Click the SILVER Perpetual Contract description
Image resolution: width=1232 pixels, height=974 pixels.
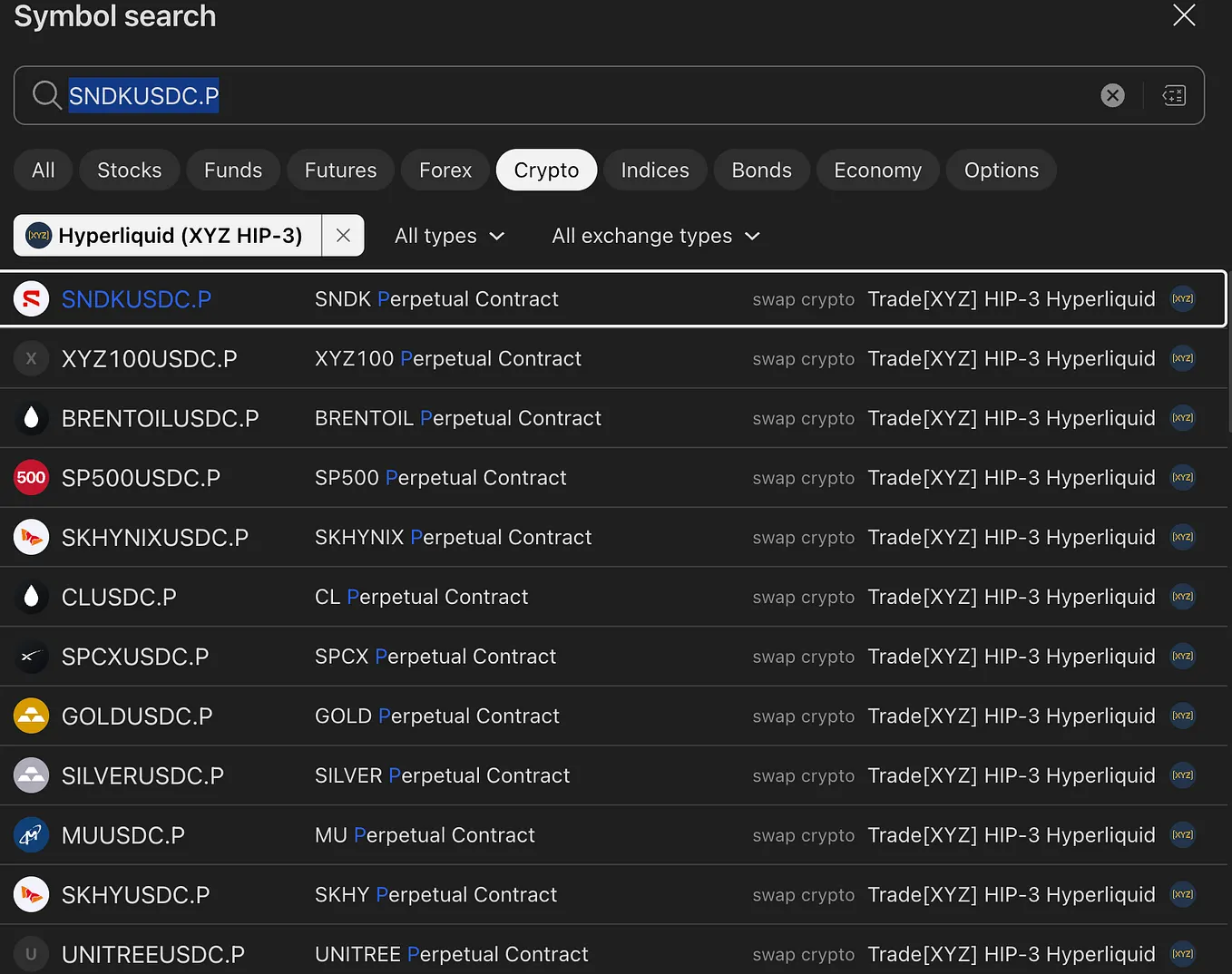coord(443,775)
